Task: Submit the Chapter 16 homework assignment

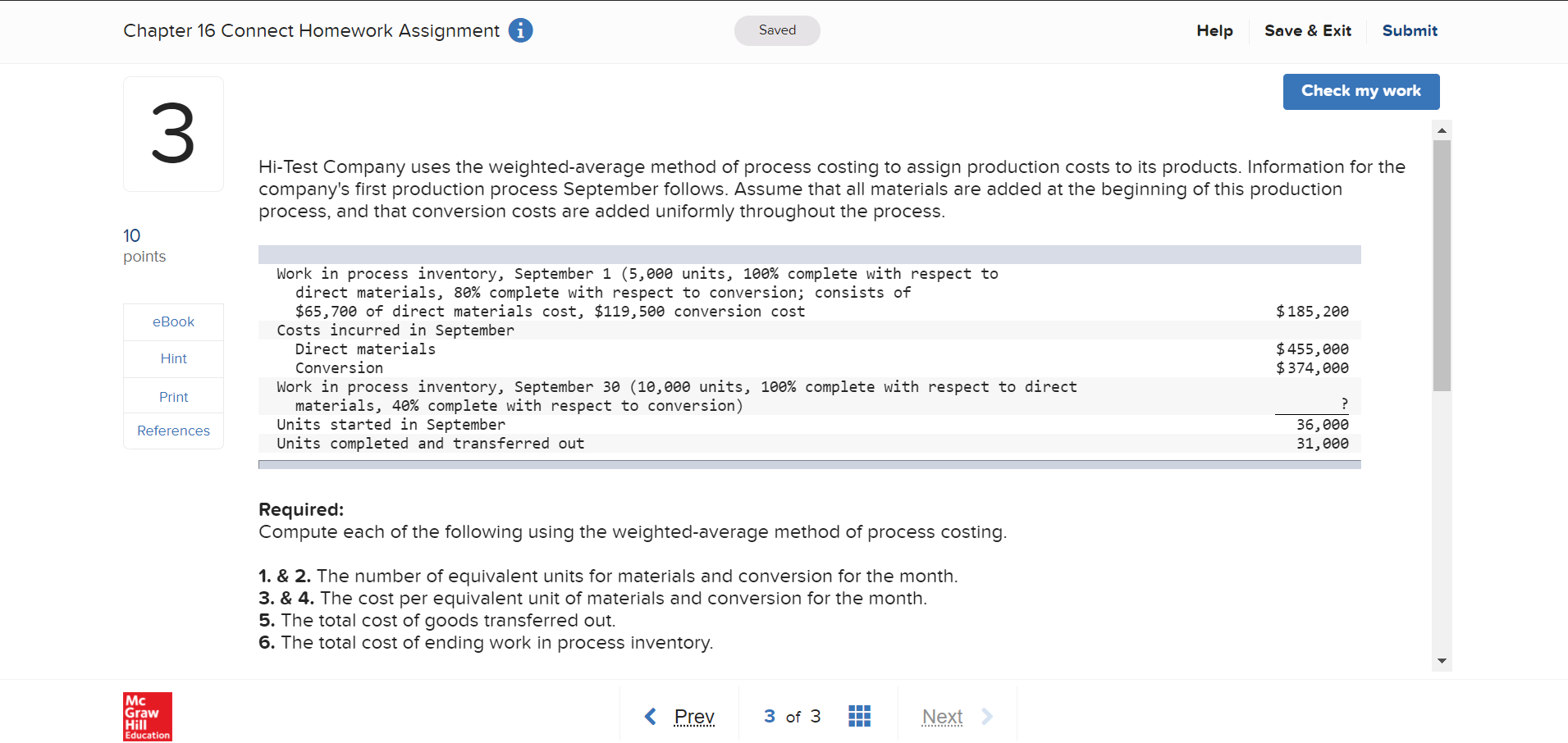Action: (x=1410, y=30)
